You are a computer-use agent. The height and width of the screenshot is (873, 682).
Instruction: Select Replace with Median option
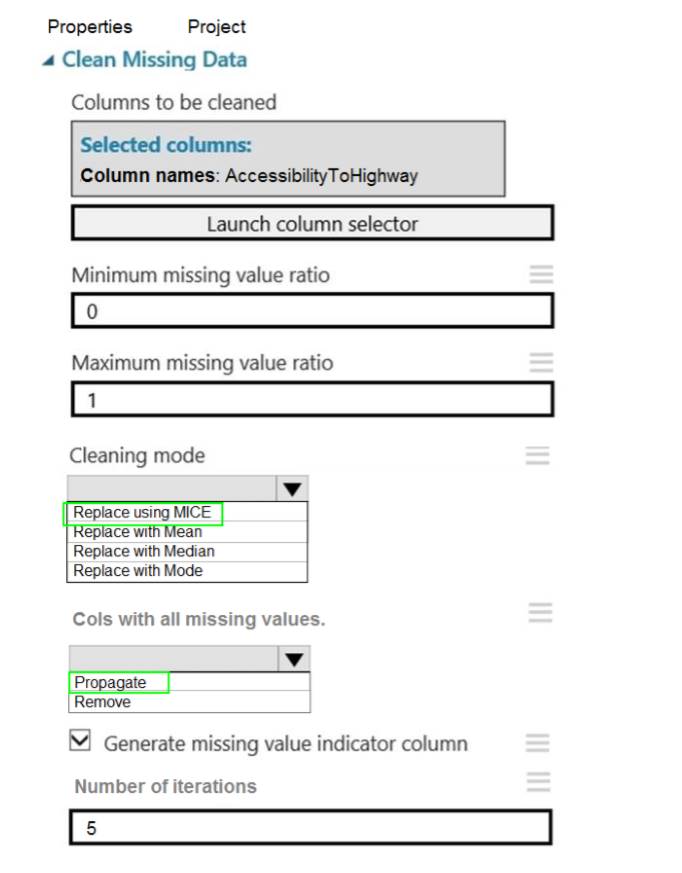[x=144, y=551]
